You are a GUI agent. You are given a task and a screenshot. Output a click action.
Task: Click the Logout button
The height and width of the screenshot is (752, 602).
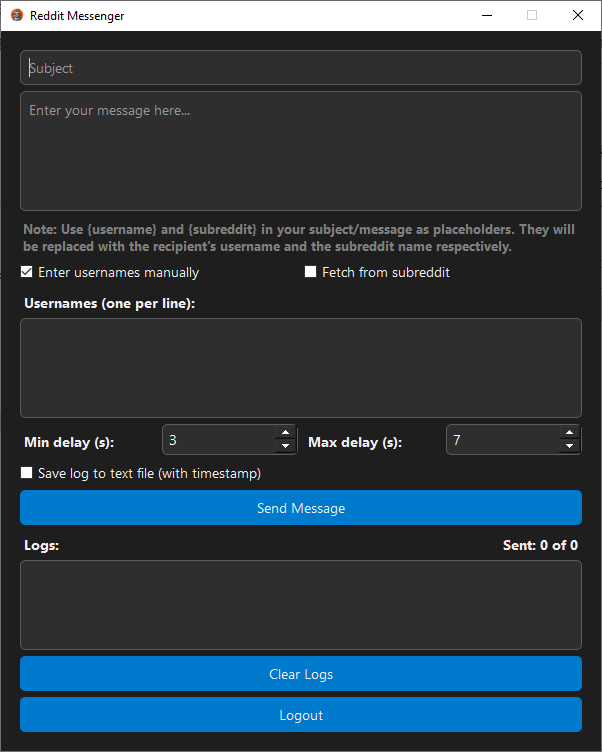301,715
